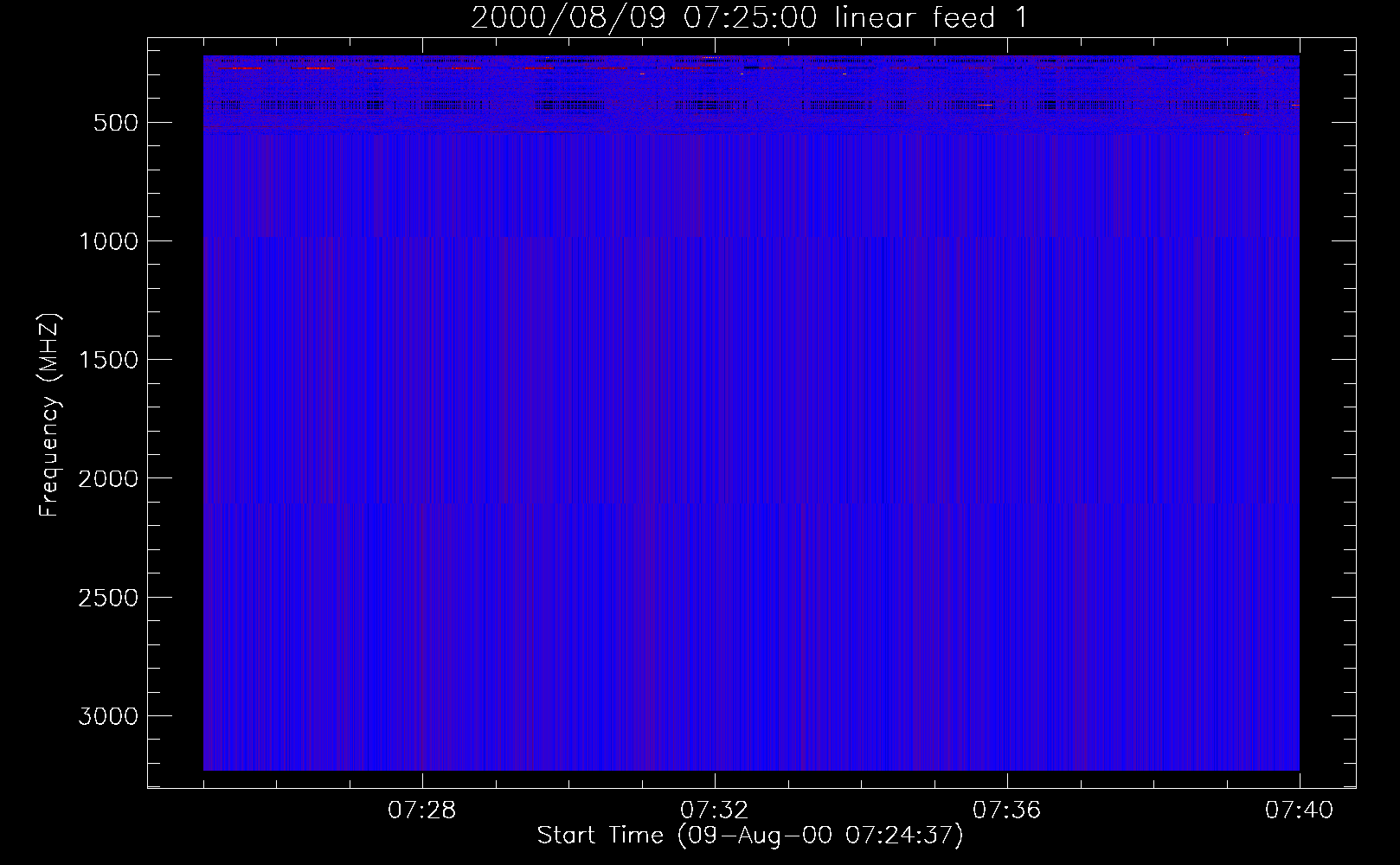Click the 'Start Time (09-Aug-00 07:24:37)' label

click(750, 836)
